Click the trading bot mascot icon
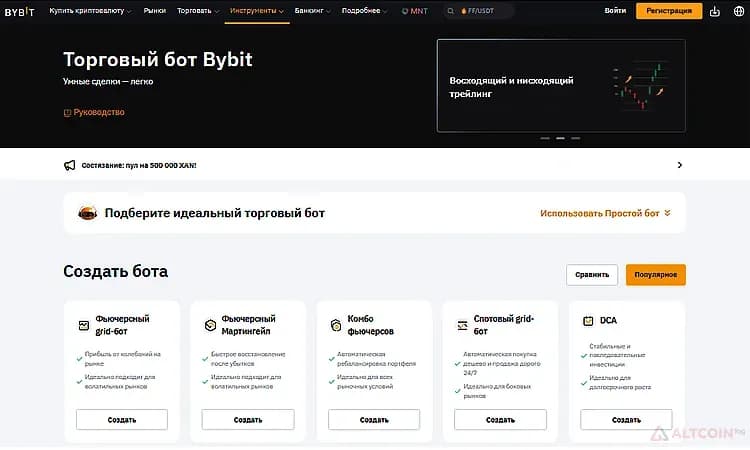This screenshot has width=750, height=450. [x=88, y=213]
